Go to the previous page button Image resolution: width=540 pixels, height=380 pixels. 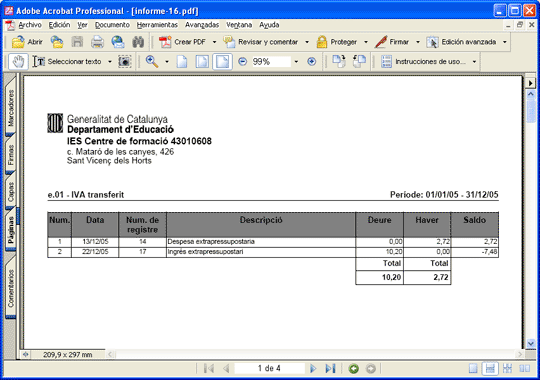[226, 369]
